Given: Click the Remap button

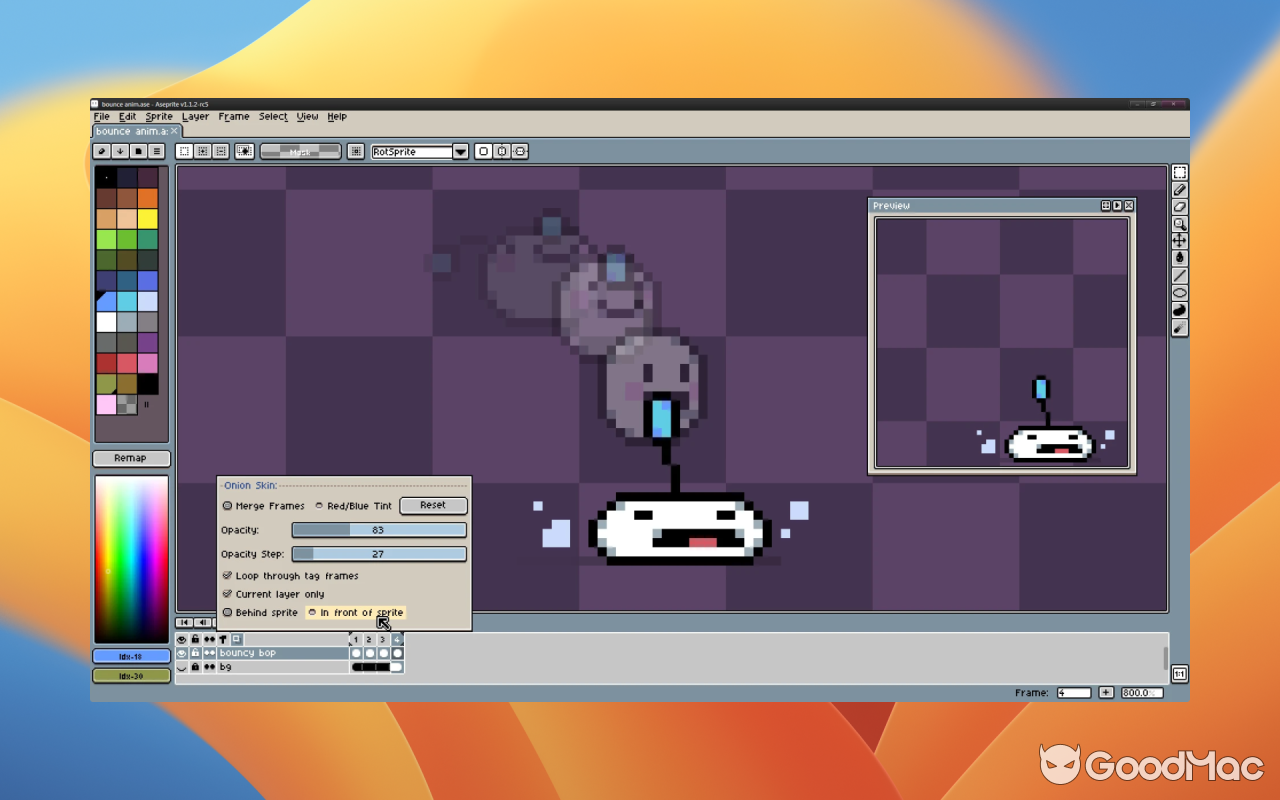Looking at the screenshot, I should pos(130,458).
